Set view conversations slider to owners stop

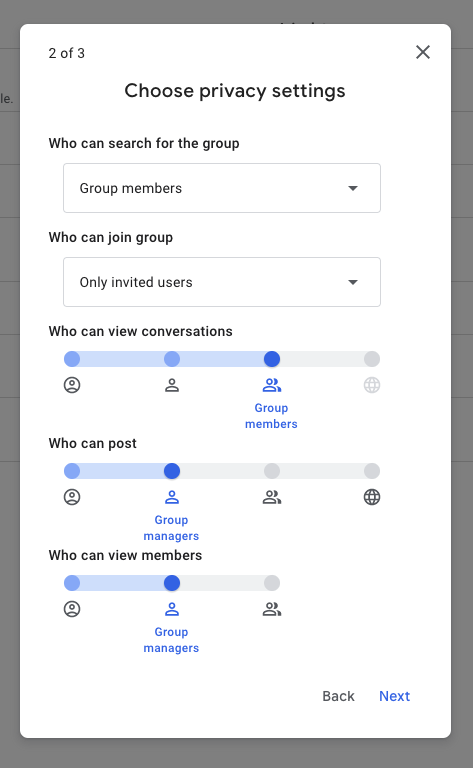[x=72, y=359]
